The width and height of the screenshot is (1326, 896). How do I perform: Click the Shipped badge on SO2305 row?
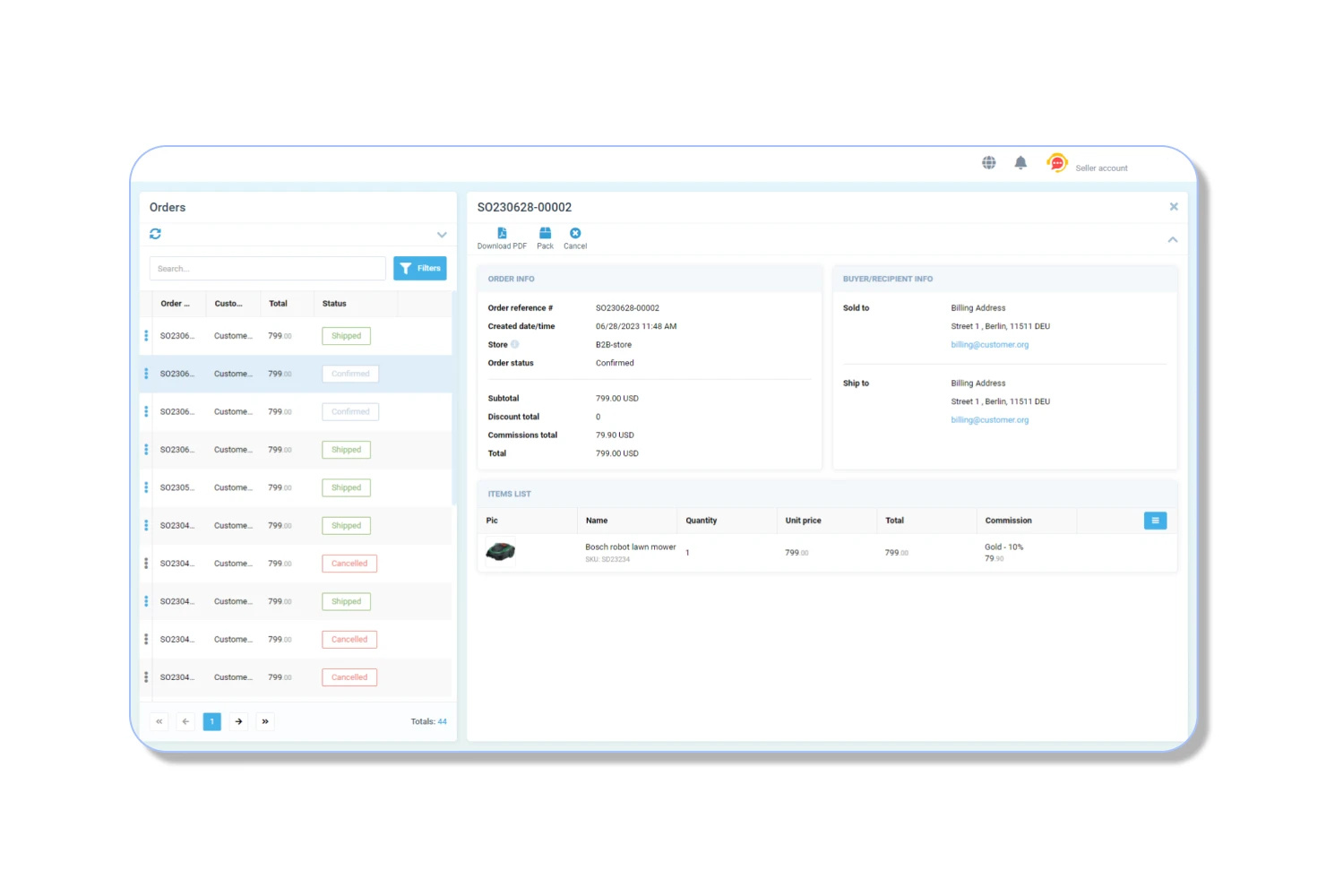tap(346, 487)
